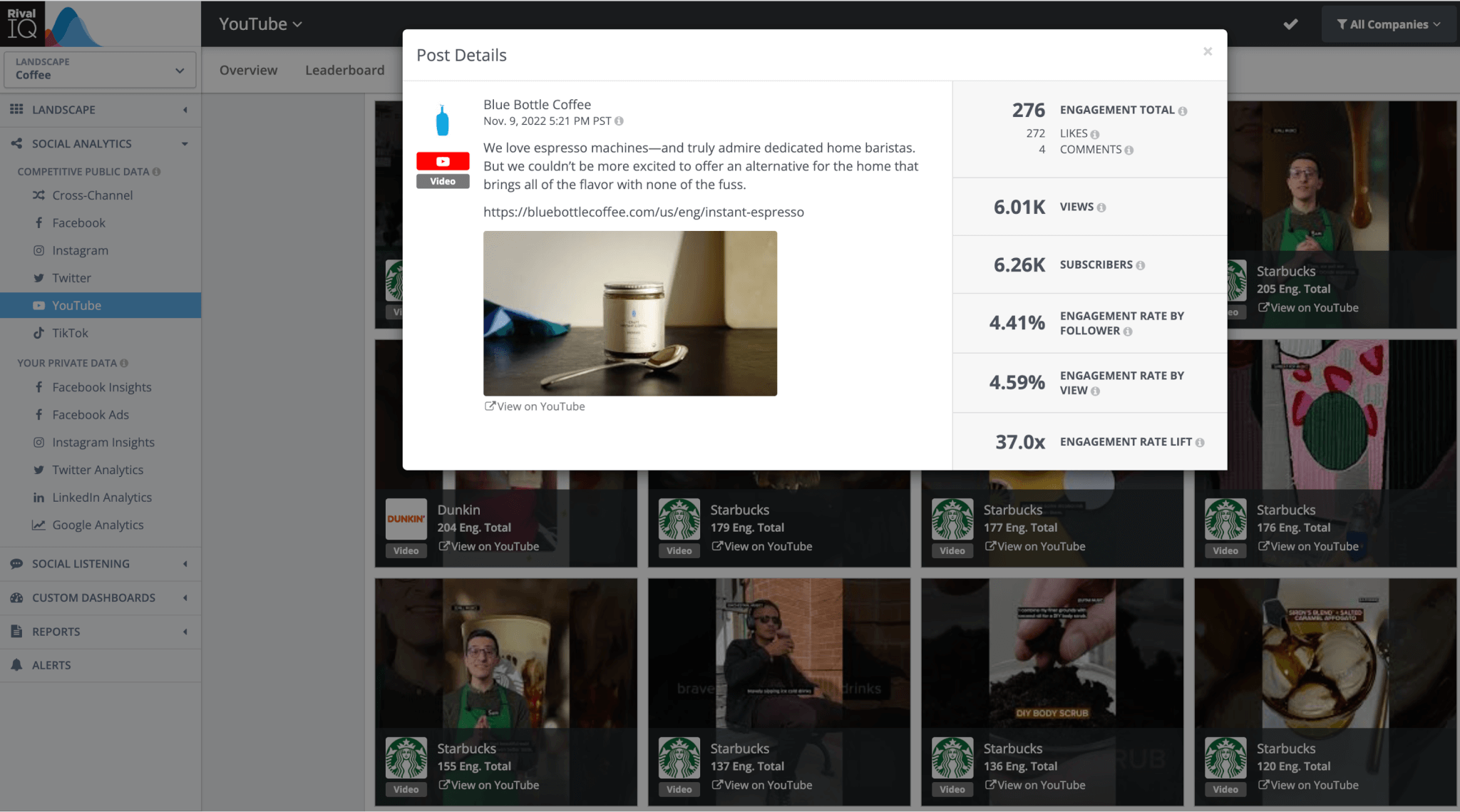This screenshot has height=812, width=1460.
Task: Click the Custom Dashboards gauge icon
Action: (x=17, y=597)
